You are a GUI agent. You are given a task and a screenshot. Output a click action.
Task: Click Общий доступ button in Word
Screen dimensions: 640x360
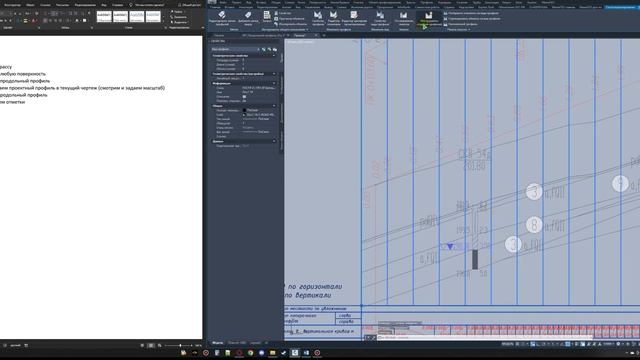click(x=189, y=5)
